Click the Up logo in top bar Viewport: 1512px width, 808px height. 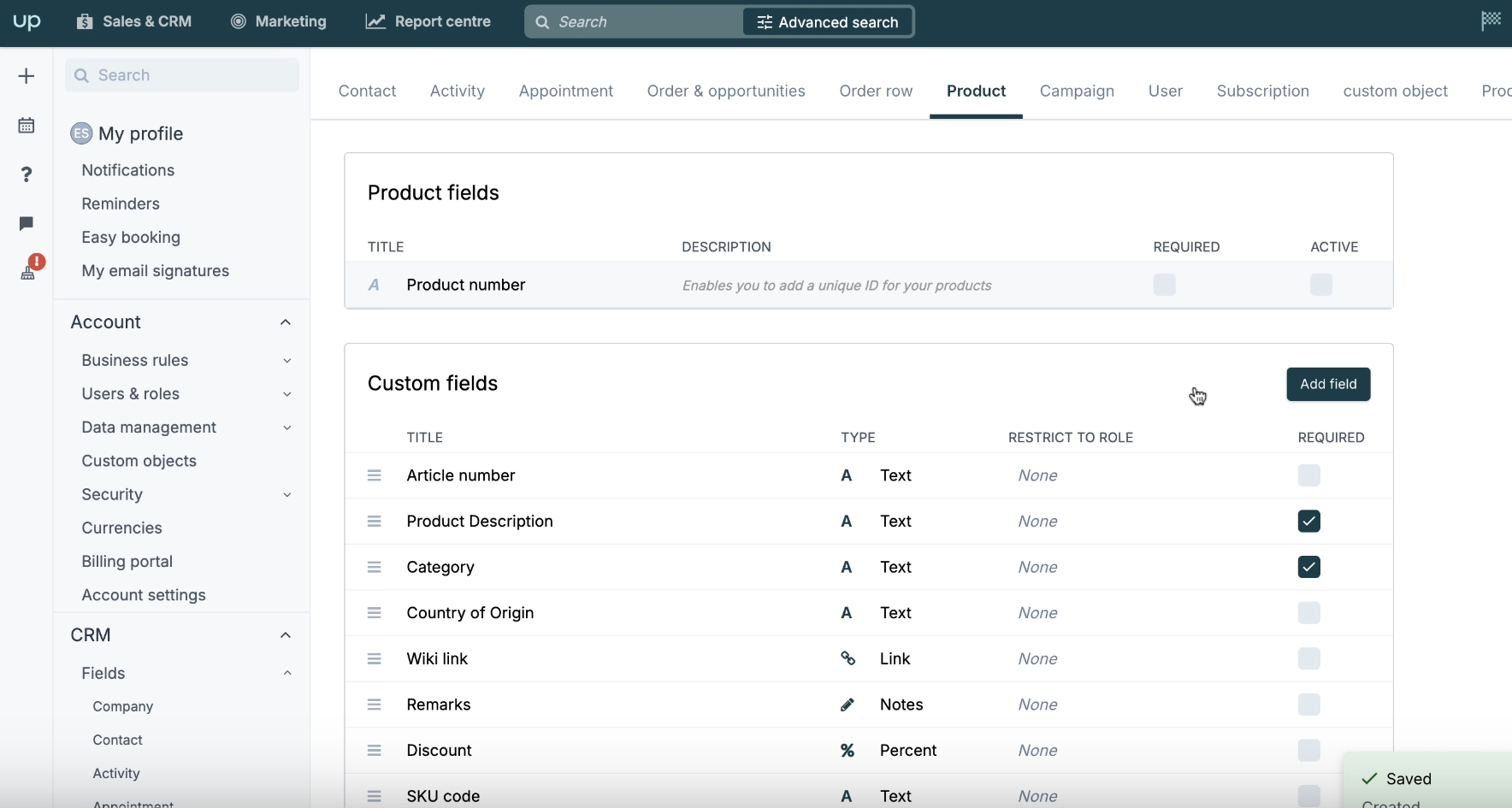pyautogui.click(x=27, y=21)
